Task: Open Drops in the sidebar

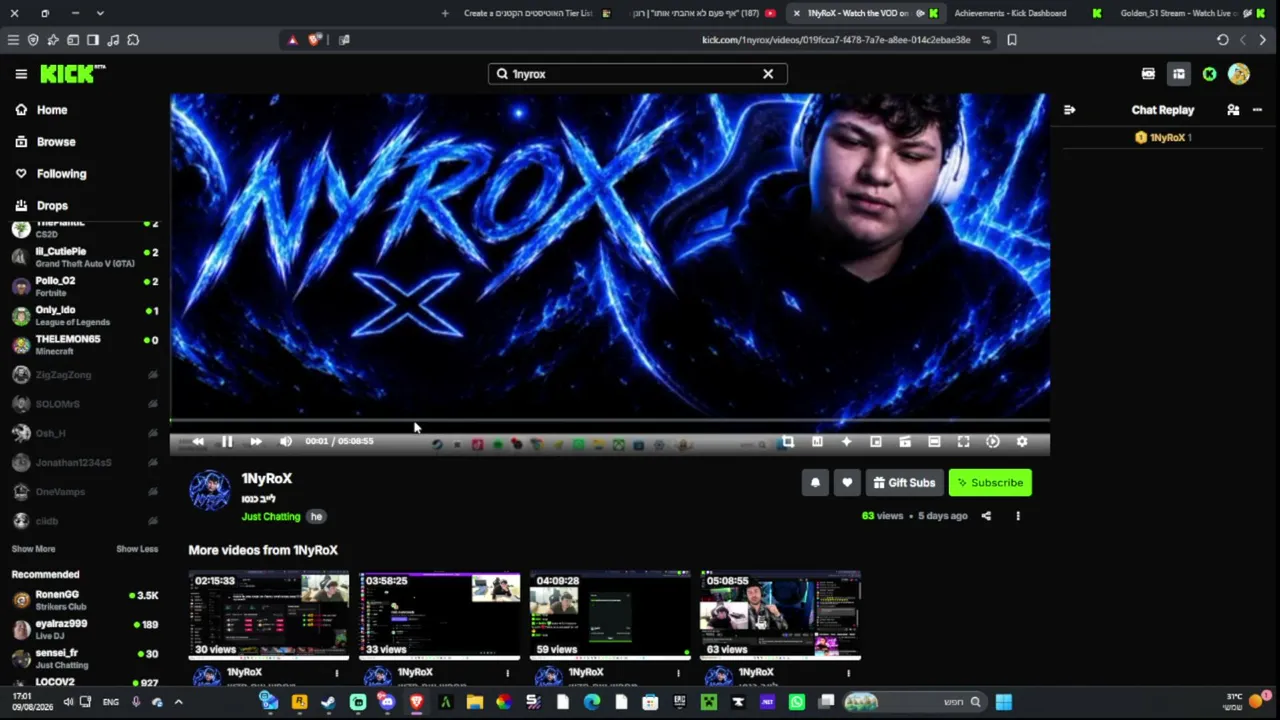Action: 42,206
